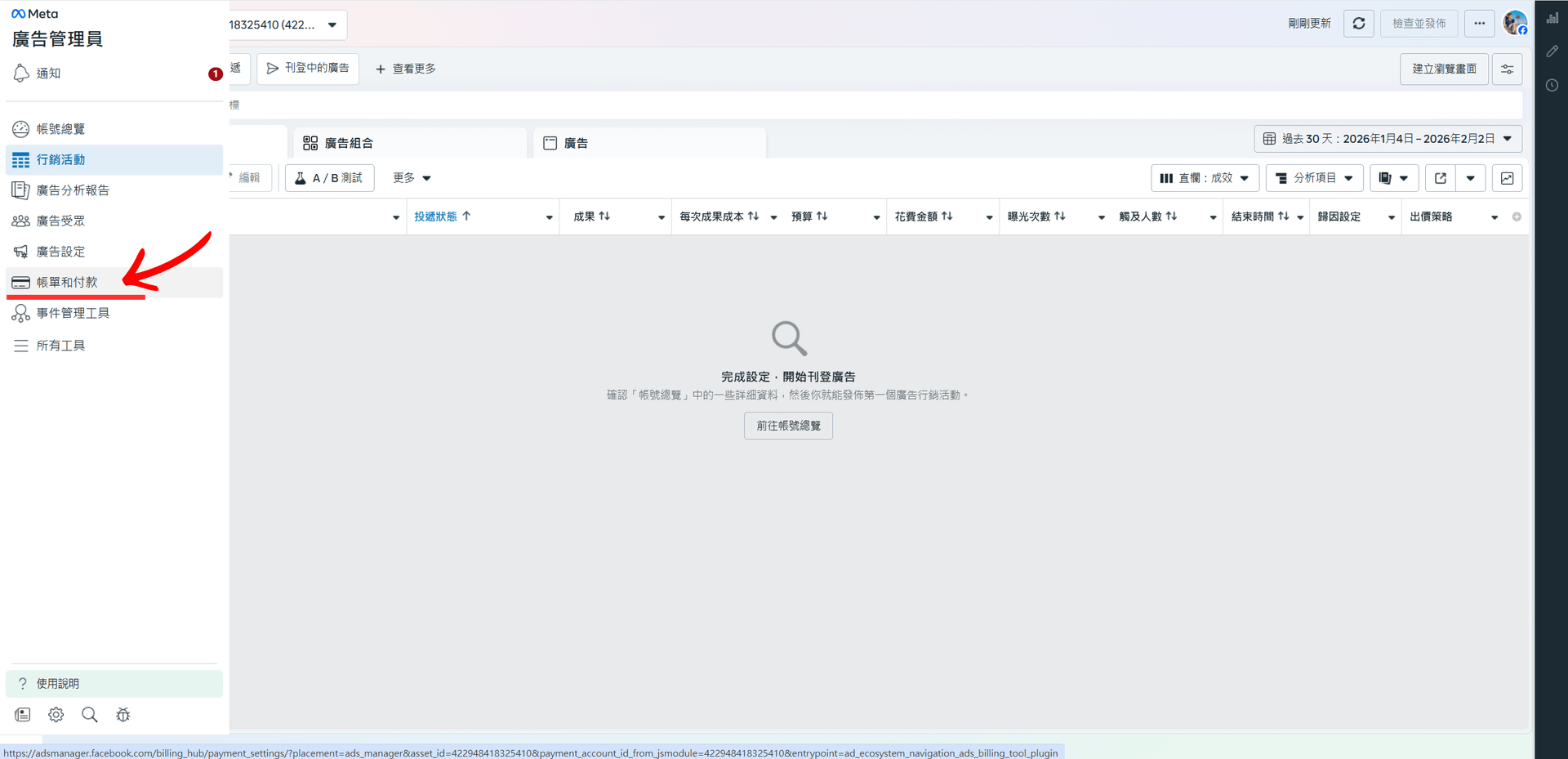Open 帳單和付款 in the sidebar

click(67, 283)
